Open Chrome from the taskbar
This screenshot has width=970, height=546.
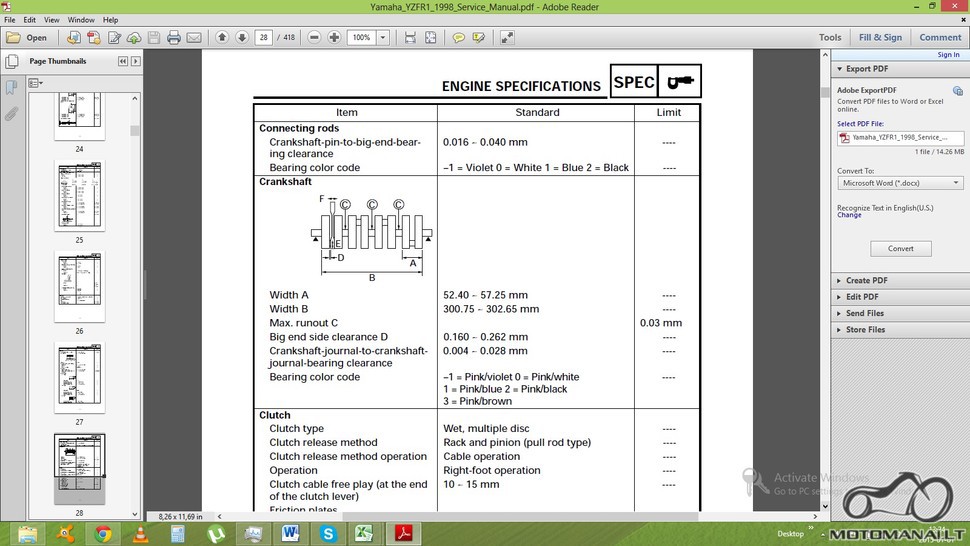pos(103,534)
